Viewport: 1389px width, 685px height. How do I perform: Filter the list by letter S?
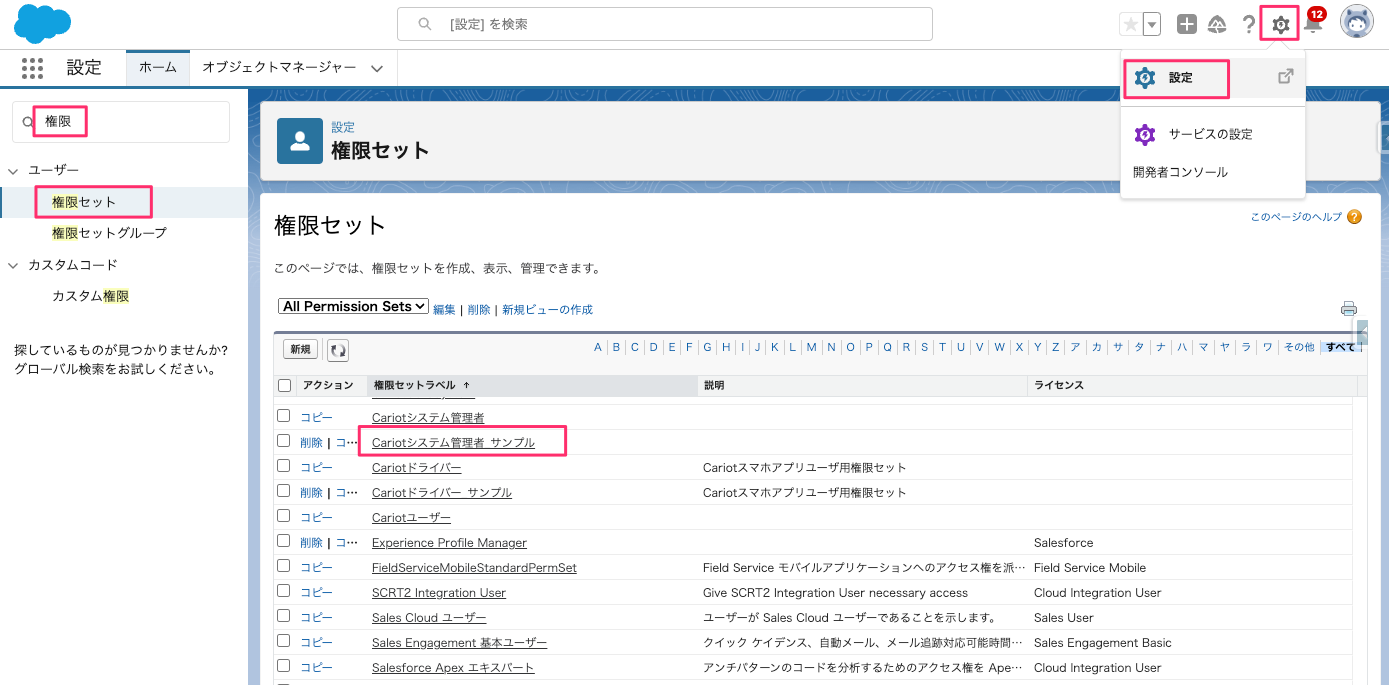coord(924,347)
